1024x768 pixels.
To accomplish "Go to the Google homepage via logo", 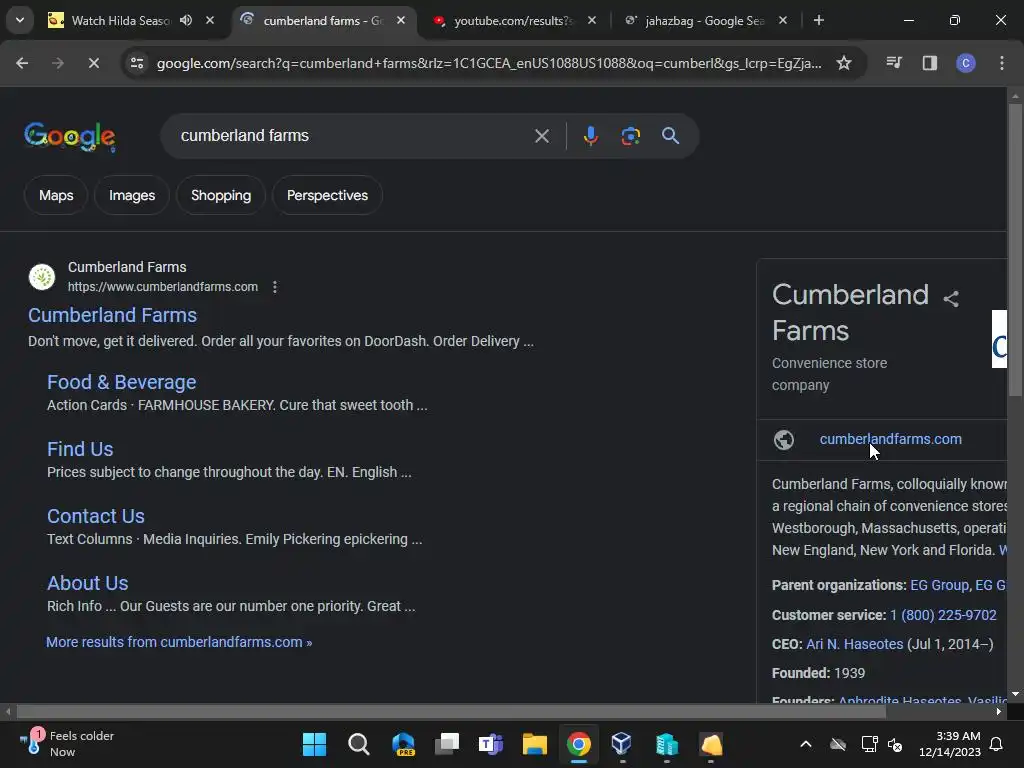I will 70,136.
